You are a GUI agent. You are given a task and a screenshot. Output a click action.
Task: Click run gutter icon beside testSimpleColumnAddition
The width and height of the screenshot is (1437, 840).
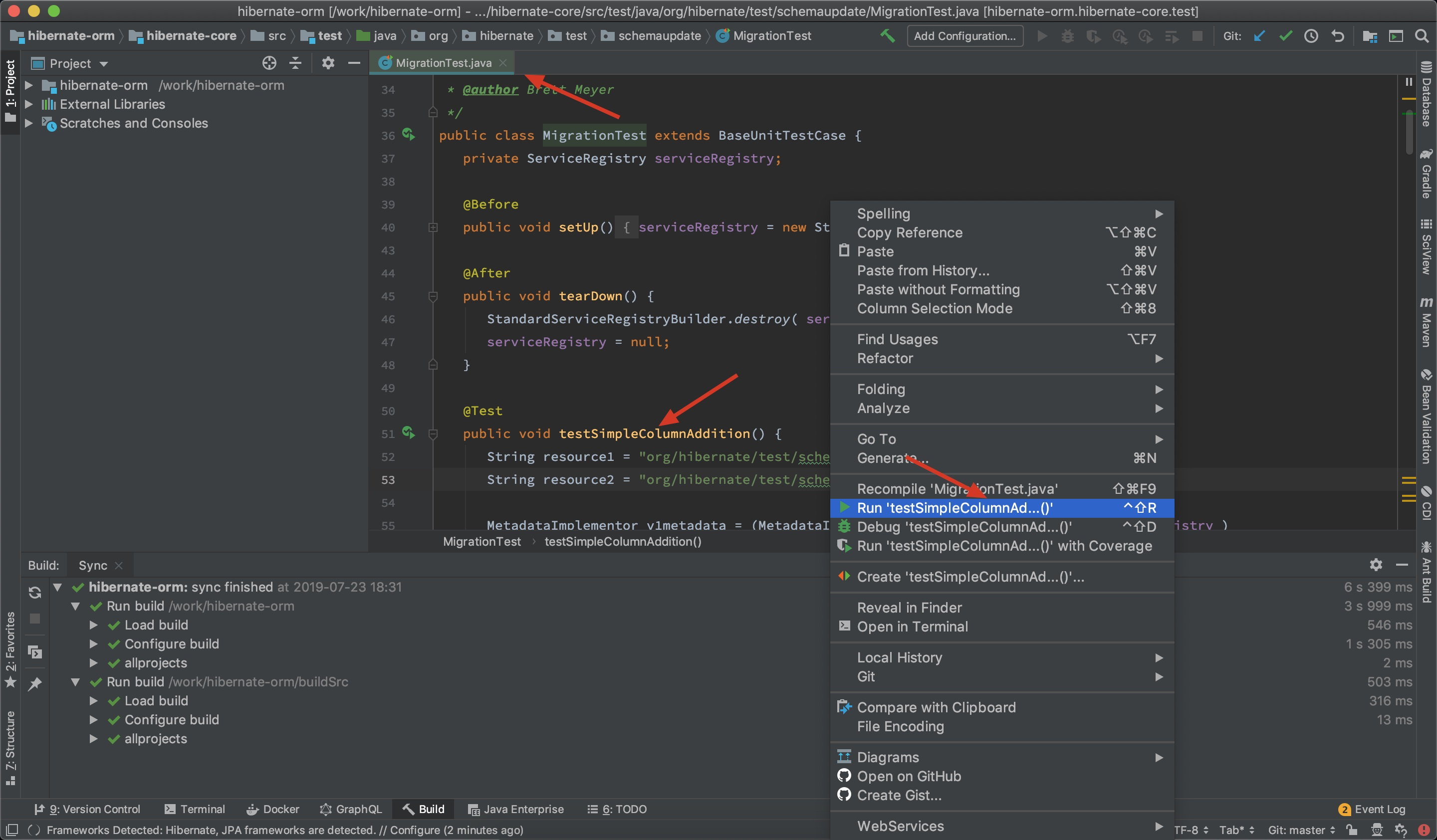point(408,432)
